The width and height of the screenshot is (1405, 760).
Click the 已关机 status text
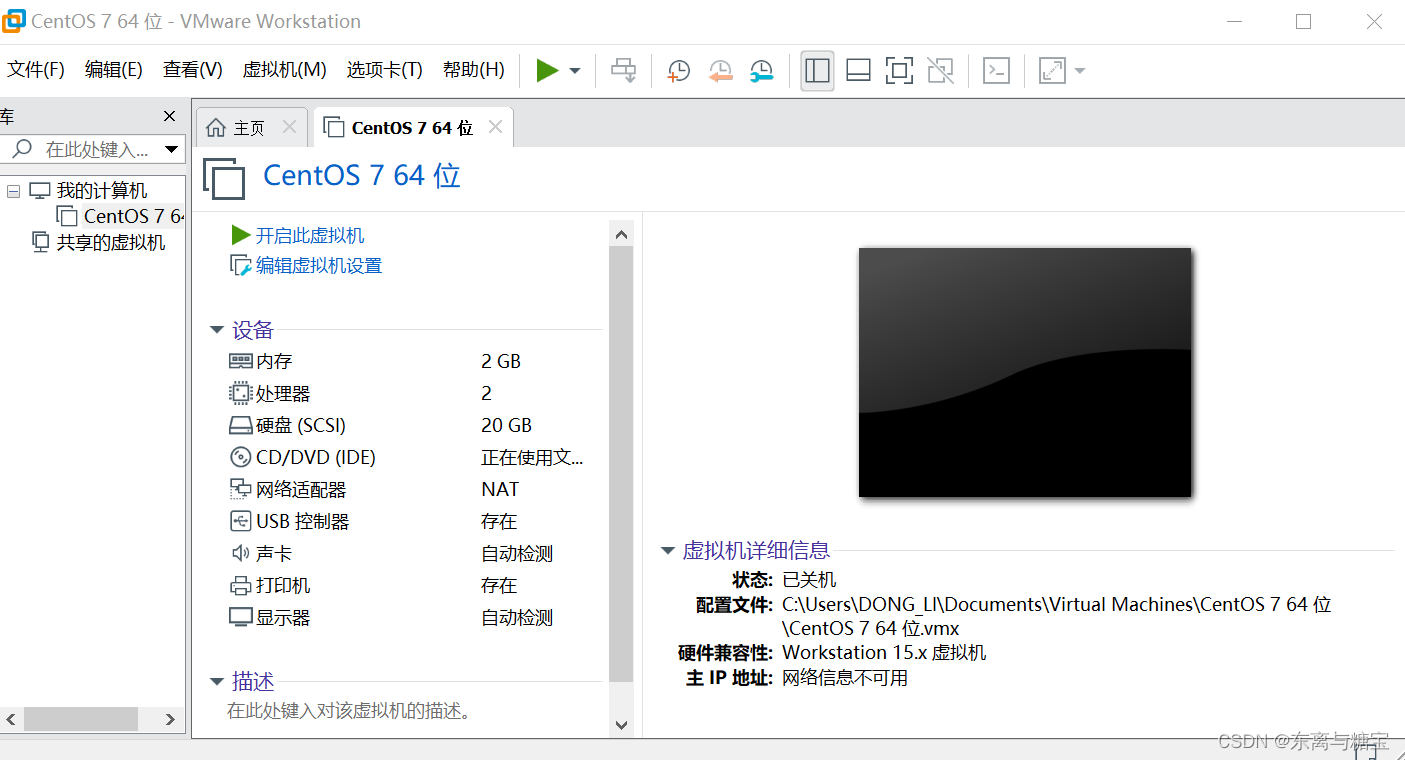[809, 580]
